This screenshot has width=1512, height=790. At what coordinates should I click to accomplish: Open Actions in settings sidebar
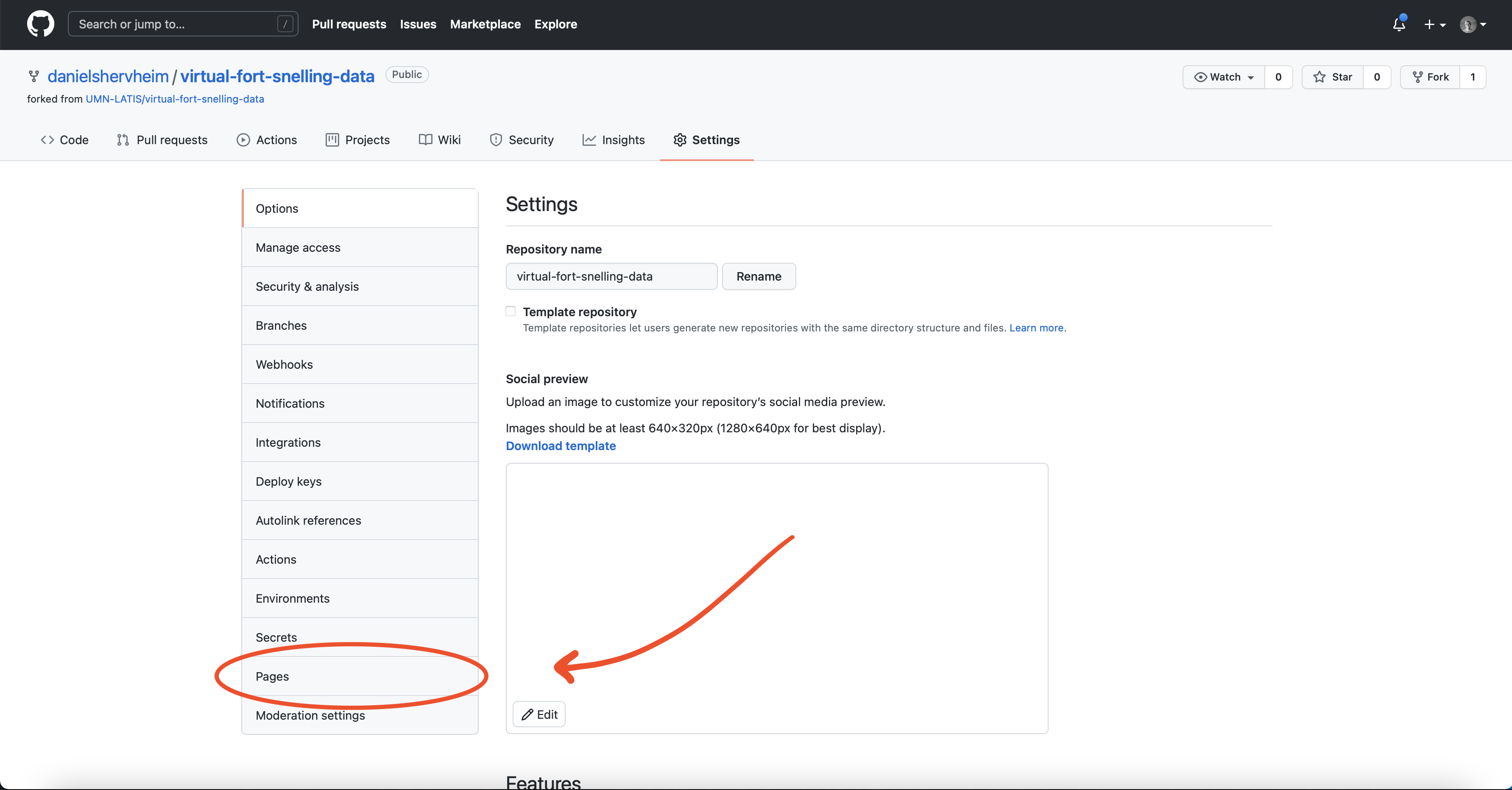[x=360, y=559]
